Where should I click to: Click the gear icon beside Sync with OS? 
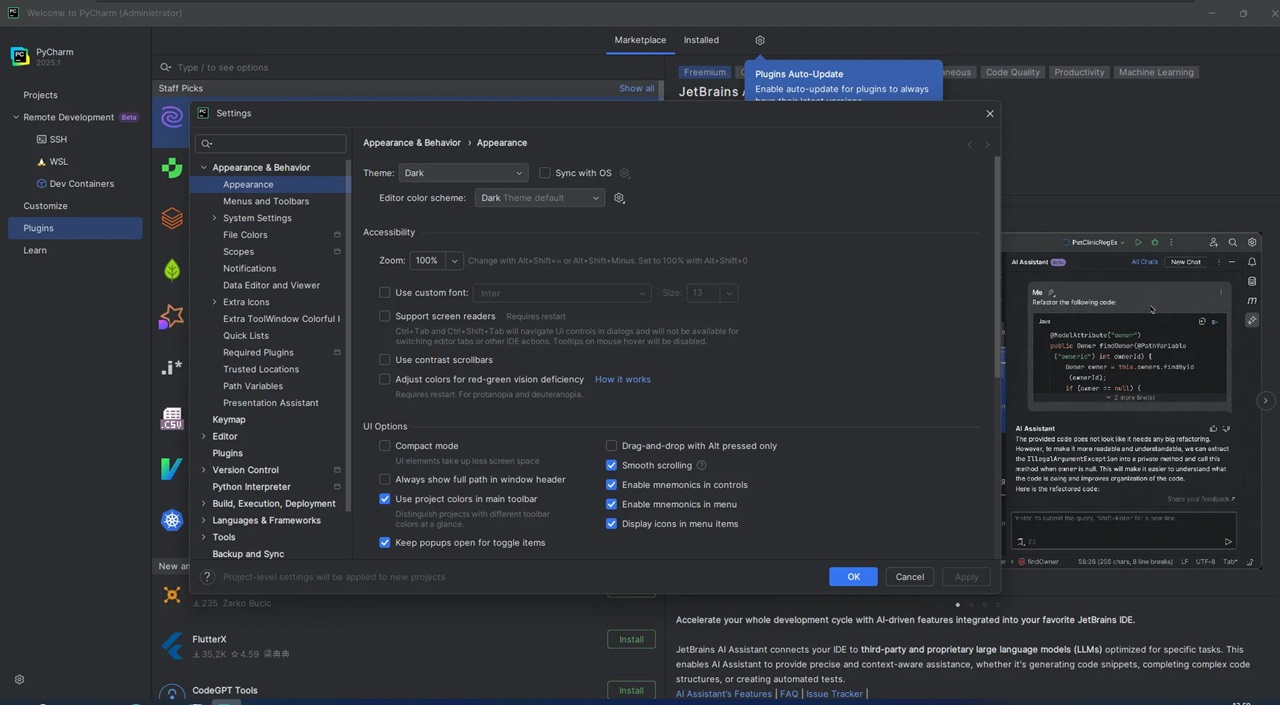tap(625, 173)
